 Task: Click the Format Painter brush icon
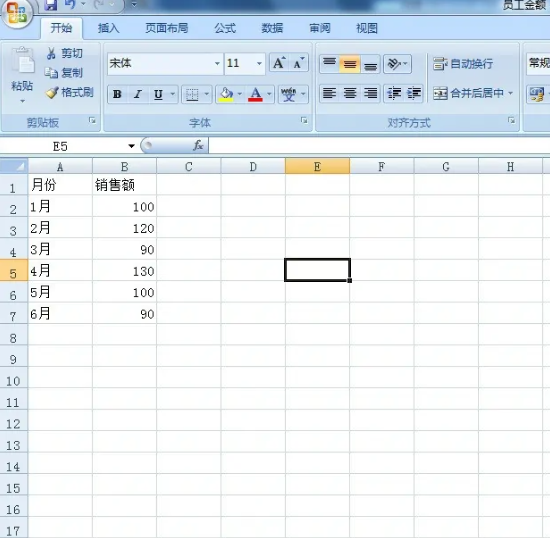[x=52, y=93]
